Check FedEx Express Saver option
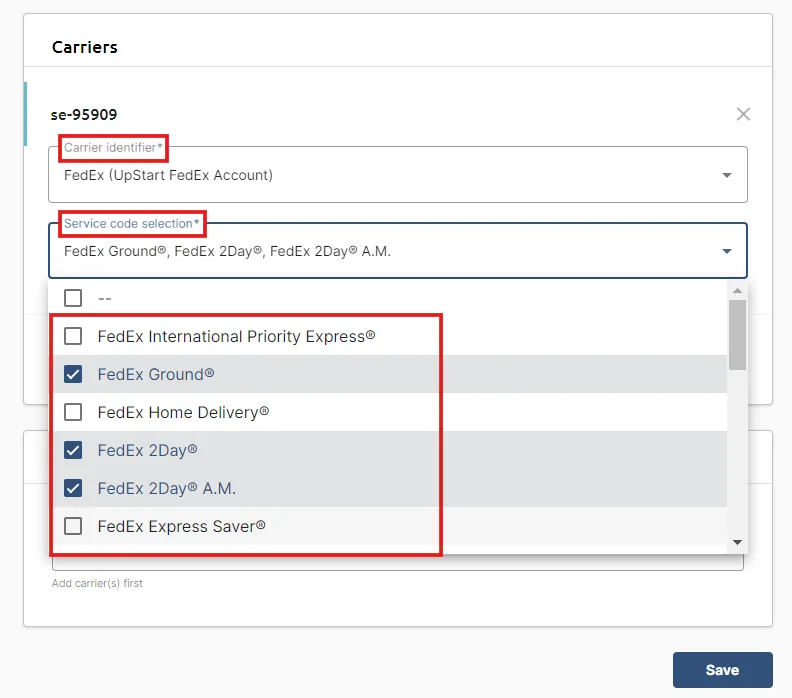The width and height of the screenshot is (792, 698). click(73, 526)
